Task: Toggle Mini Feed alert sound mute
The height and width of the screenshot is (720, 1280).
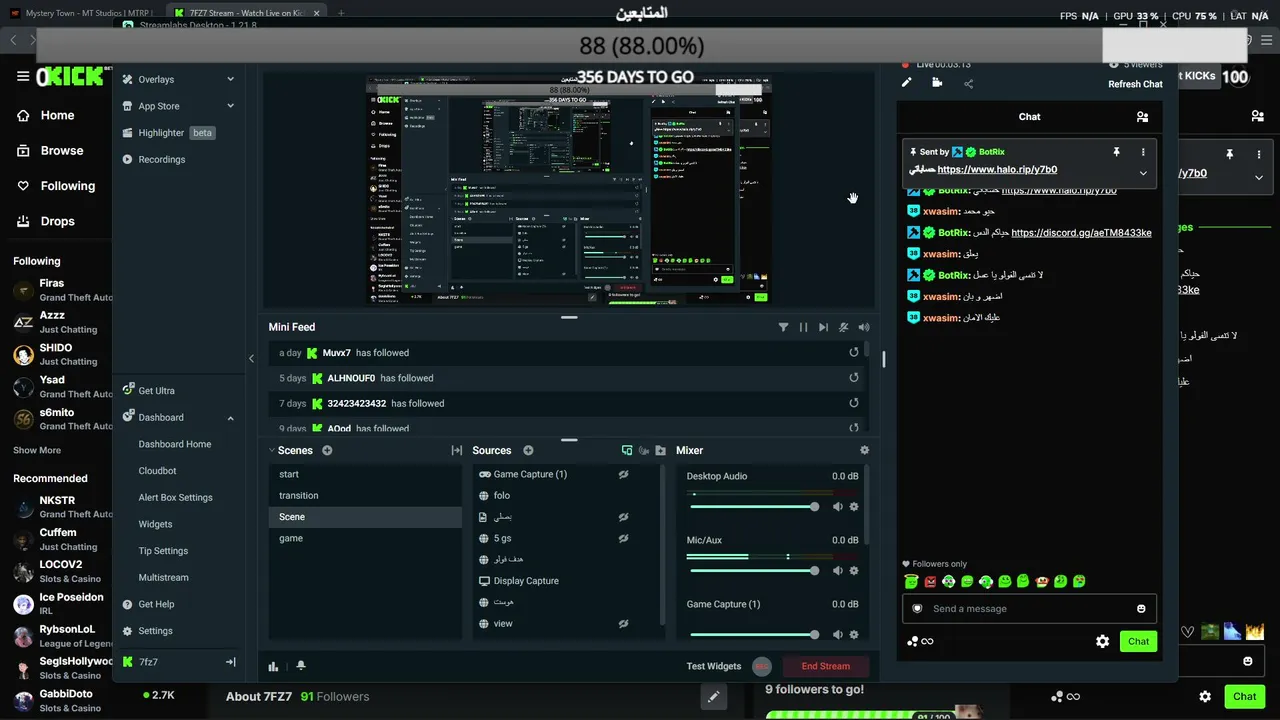Action: [x=844, y=327]
